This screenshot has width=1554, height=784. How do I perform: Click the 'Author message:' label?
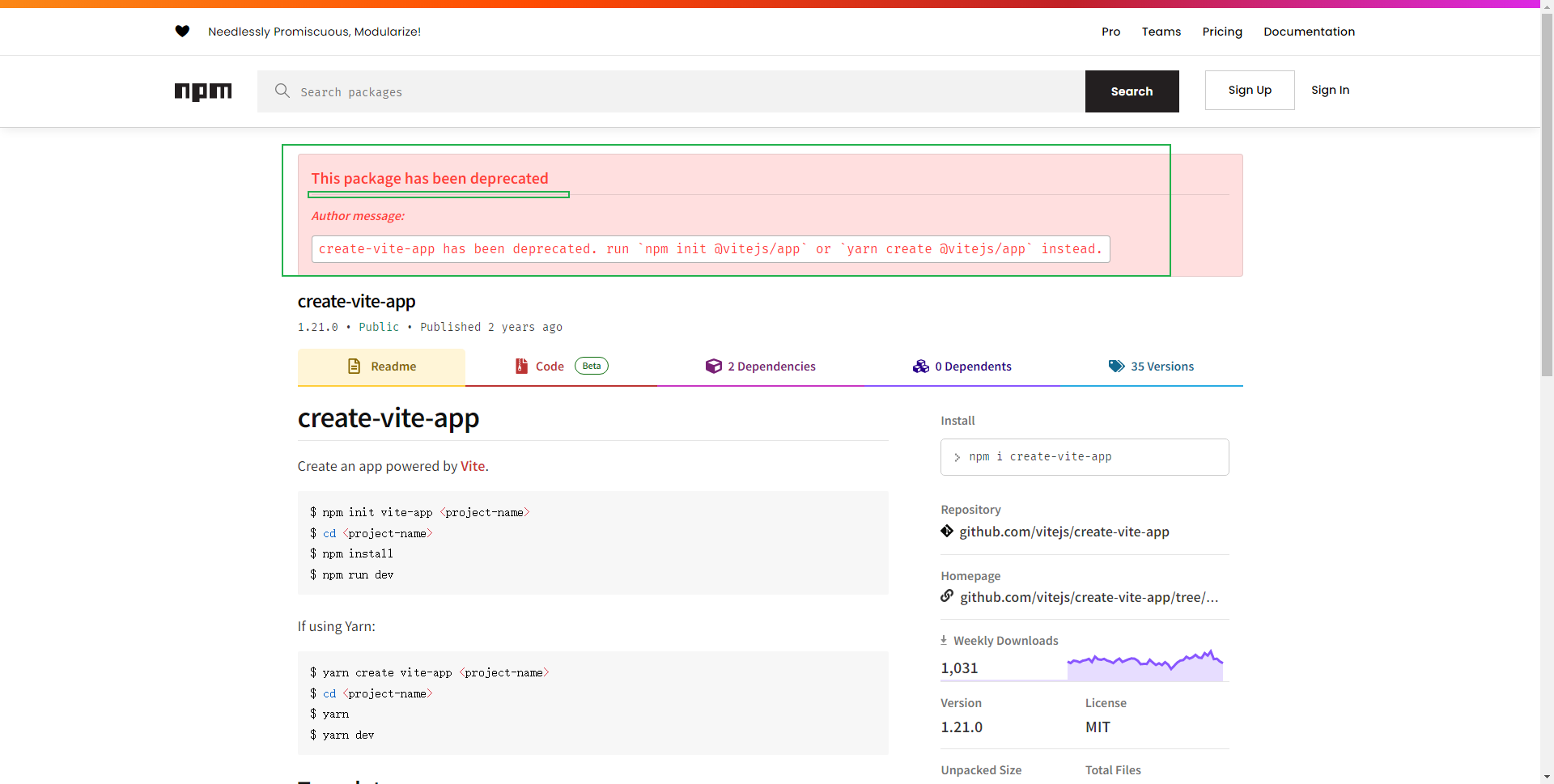[x=358, y=216]
